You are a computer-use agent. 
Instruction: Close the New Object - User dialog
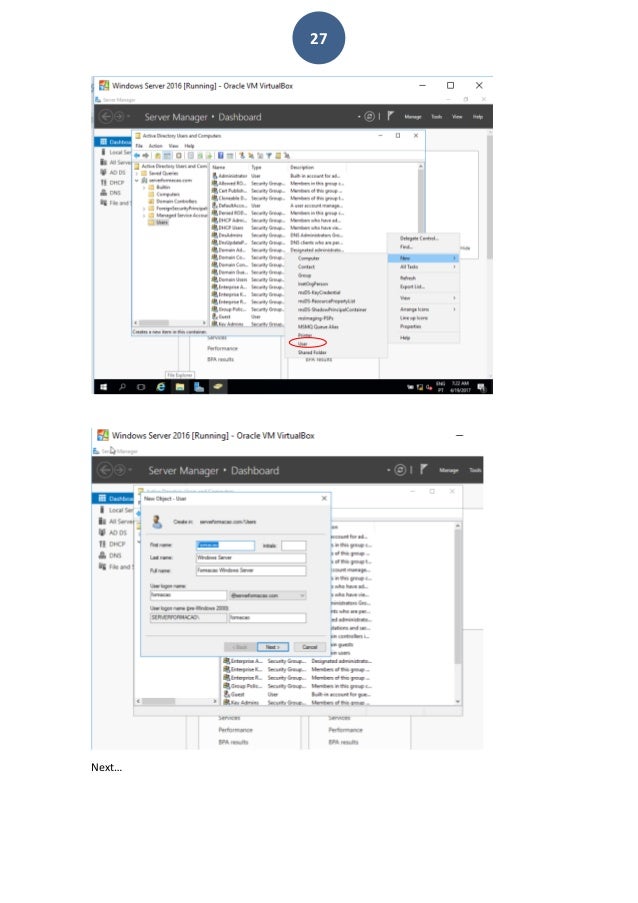pyautogui.click(x=324, y=498)
